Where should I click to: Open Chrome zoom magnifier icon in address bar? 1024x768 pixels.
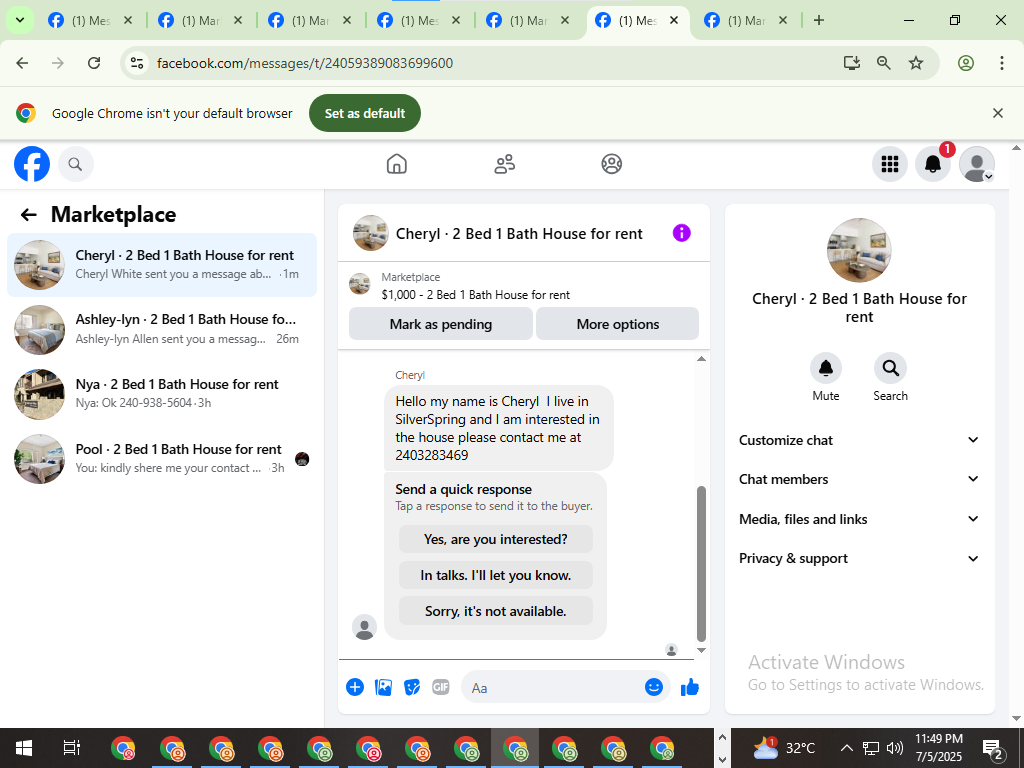[884, 63]
